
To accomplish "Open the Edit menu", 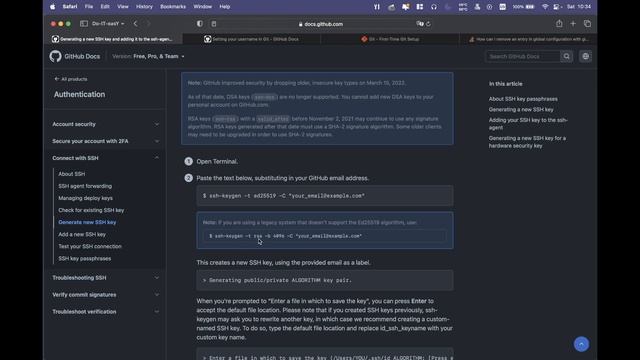I will [105, 7].
